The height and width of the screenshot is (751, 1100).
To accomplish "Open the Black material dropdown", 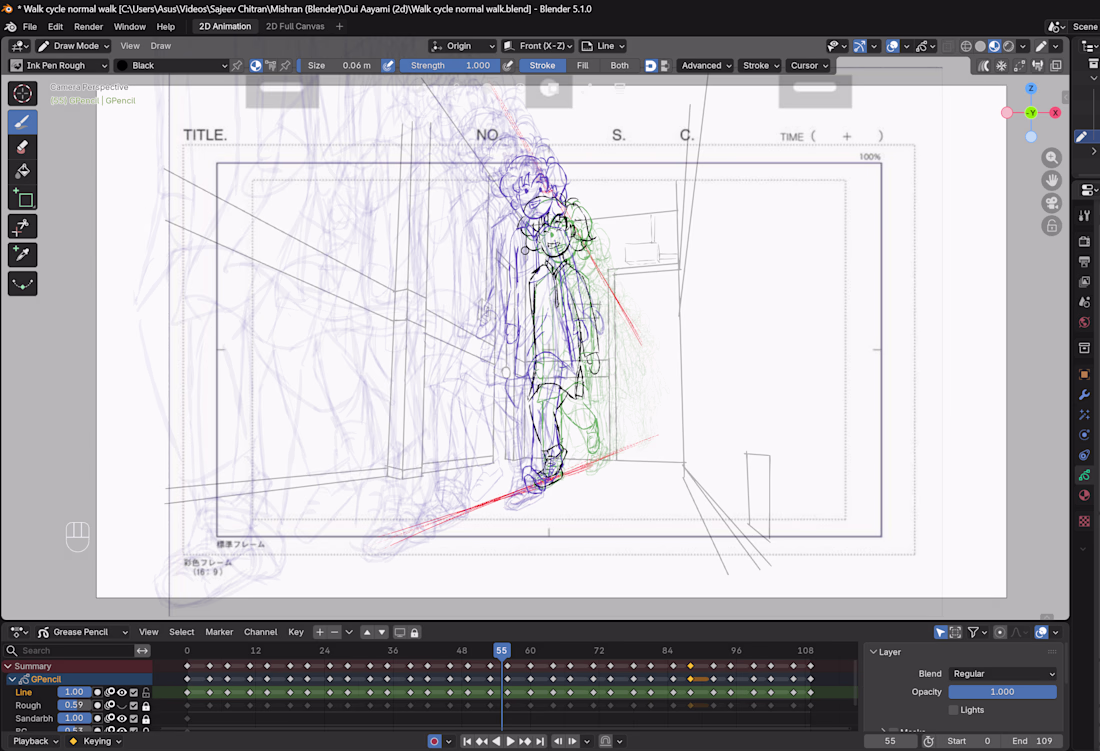I will (173, 65).
